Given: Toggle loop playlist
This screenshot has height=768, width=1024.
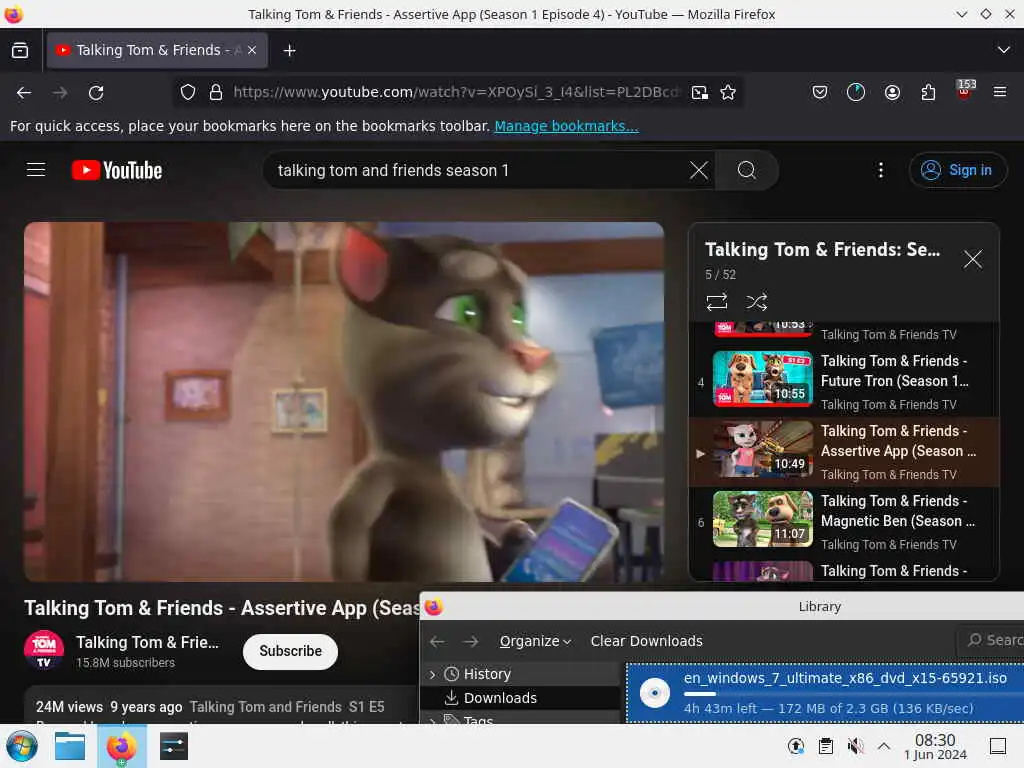Looking at the screenshot, I should 716,302.
